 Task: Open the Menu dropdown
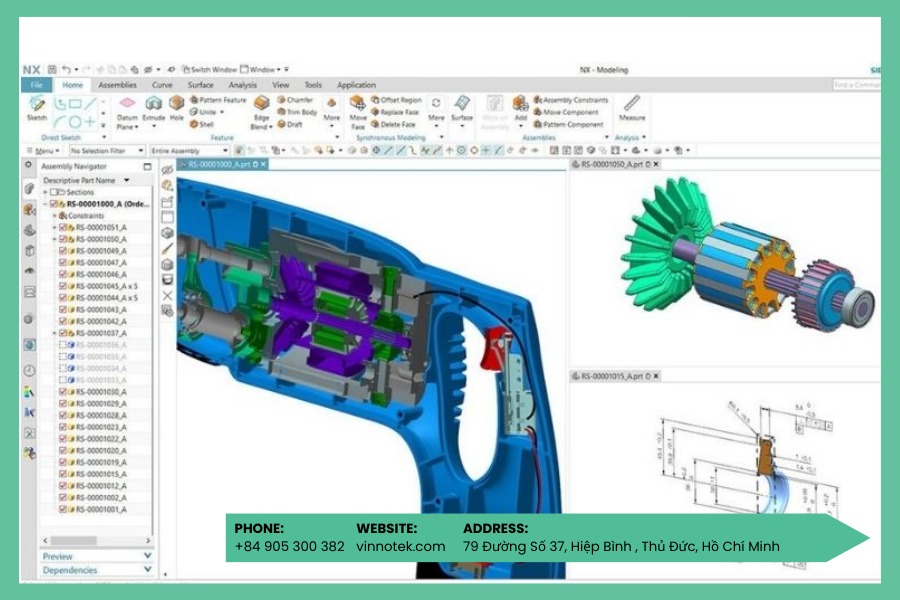point(44,150)
